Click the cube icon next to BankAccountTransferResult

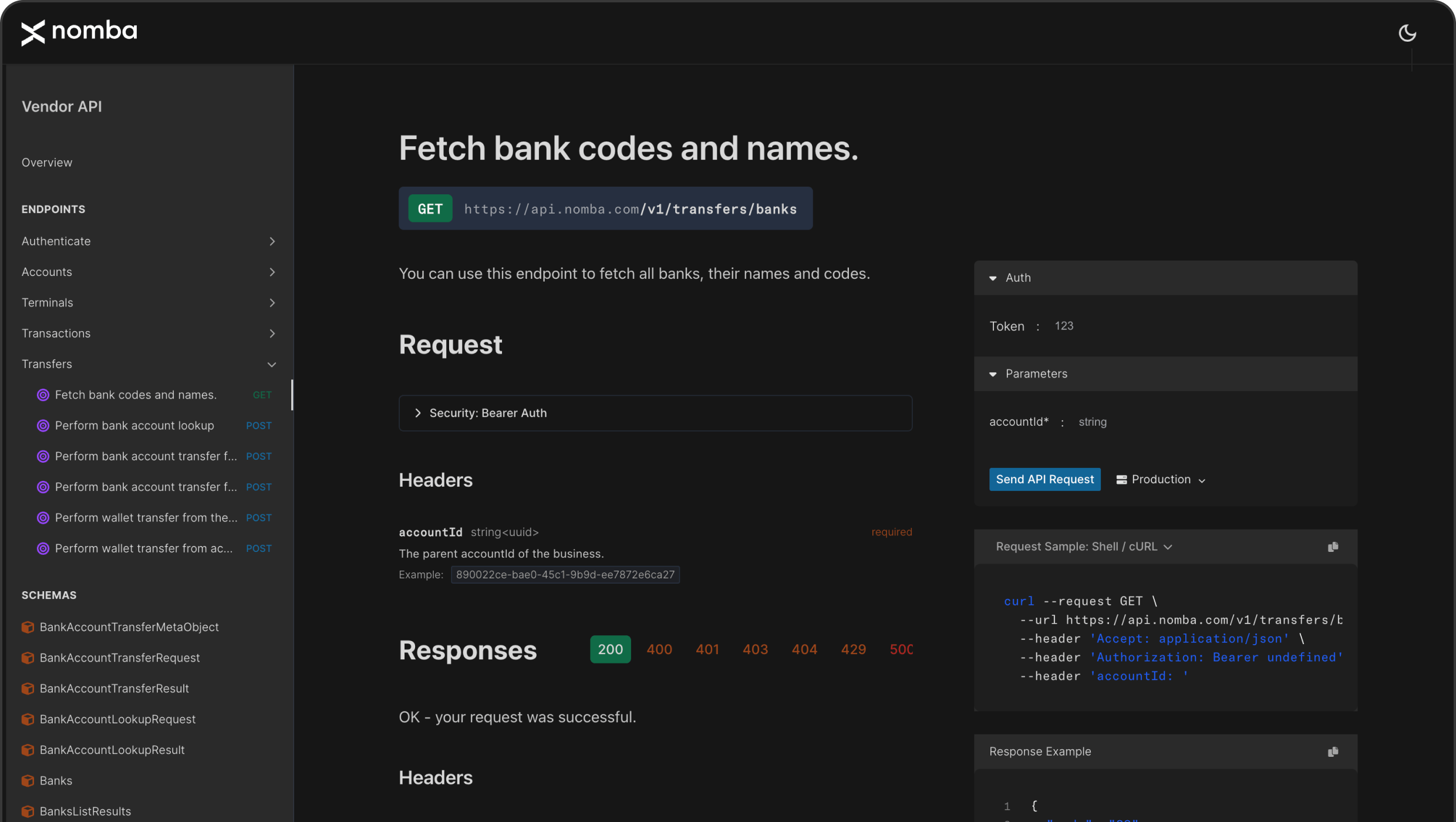(28, 689)
